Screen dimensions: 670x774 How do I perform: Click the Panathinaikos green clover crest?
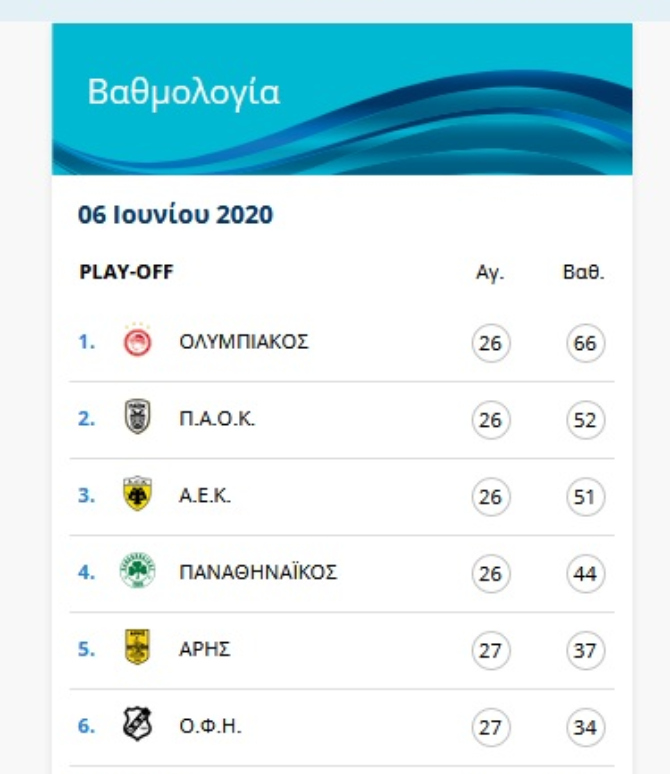137,572
